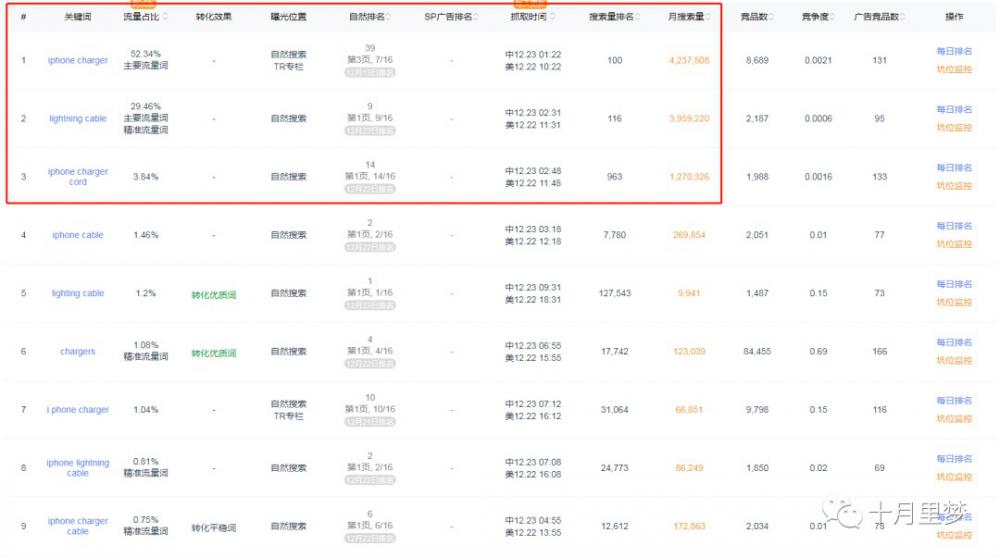Sort by 月搜索量 using its sort arrows
Screen dimensions: 1000x558
(708, 17)
